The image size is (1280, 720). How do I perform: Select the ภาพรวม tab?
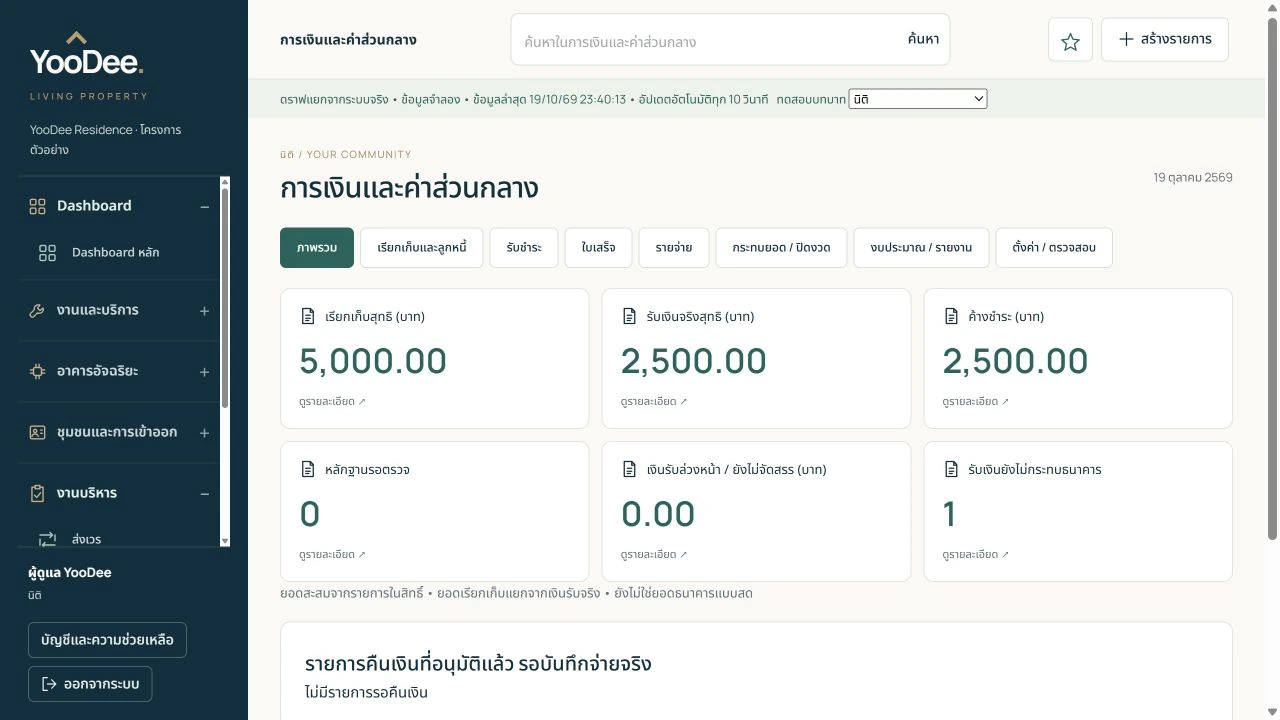[x=317, y=248]
